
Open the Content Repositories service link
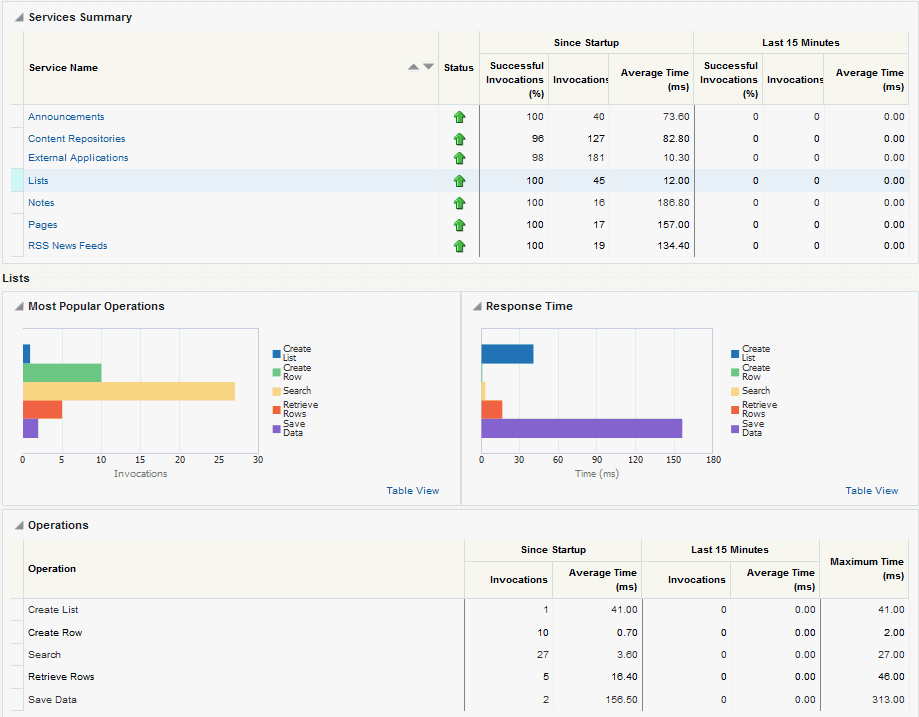point(77,139)
